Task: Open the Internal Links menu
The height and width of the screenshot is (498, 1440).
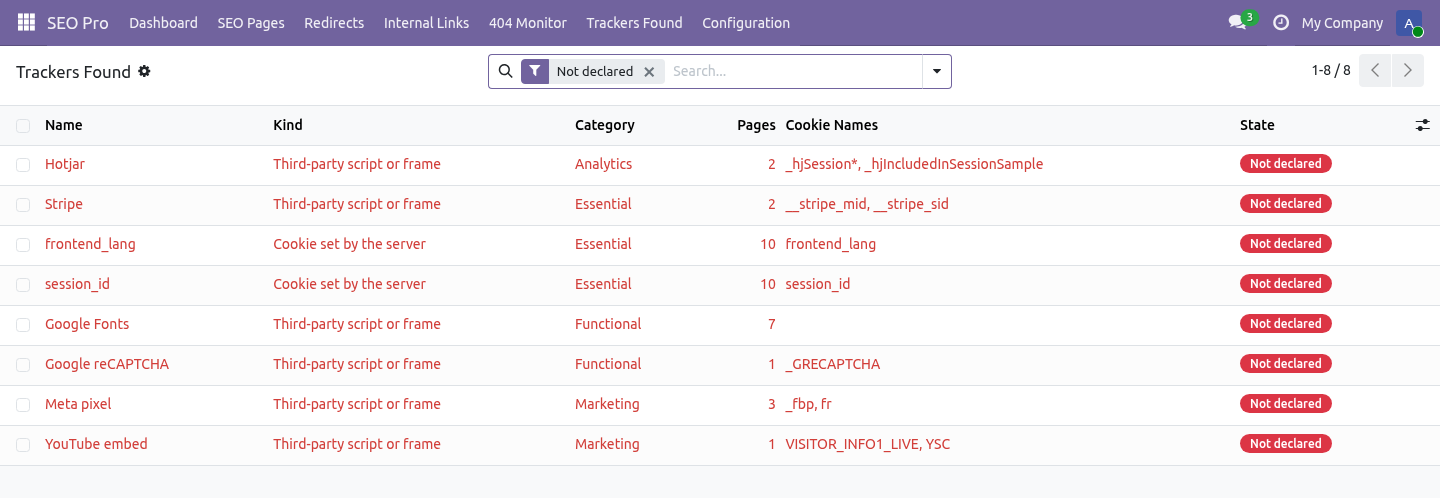Action: click(x=426, y=22)
